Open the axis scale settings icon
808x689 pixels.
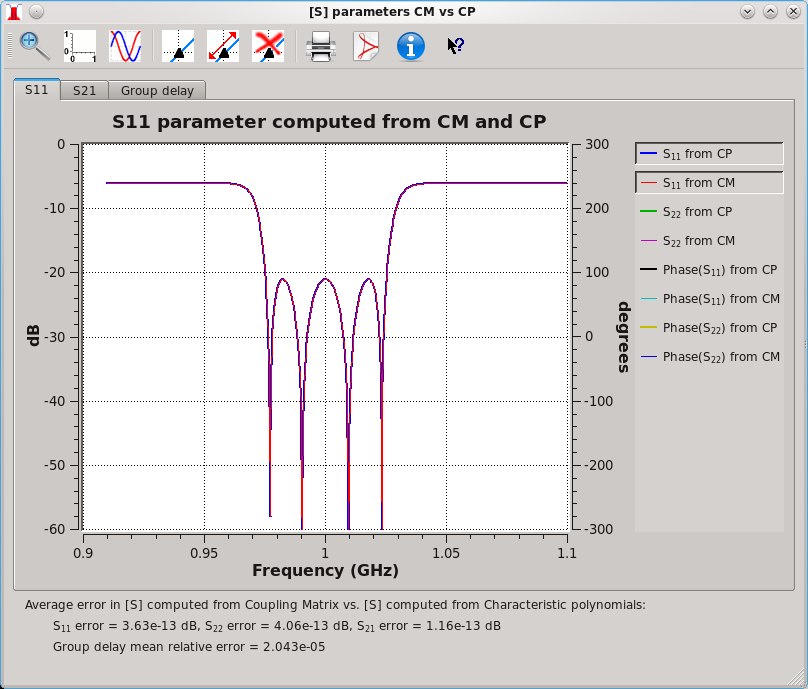80,46
